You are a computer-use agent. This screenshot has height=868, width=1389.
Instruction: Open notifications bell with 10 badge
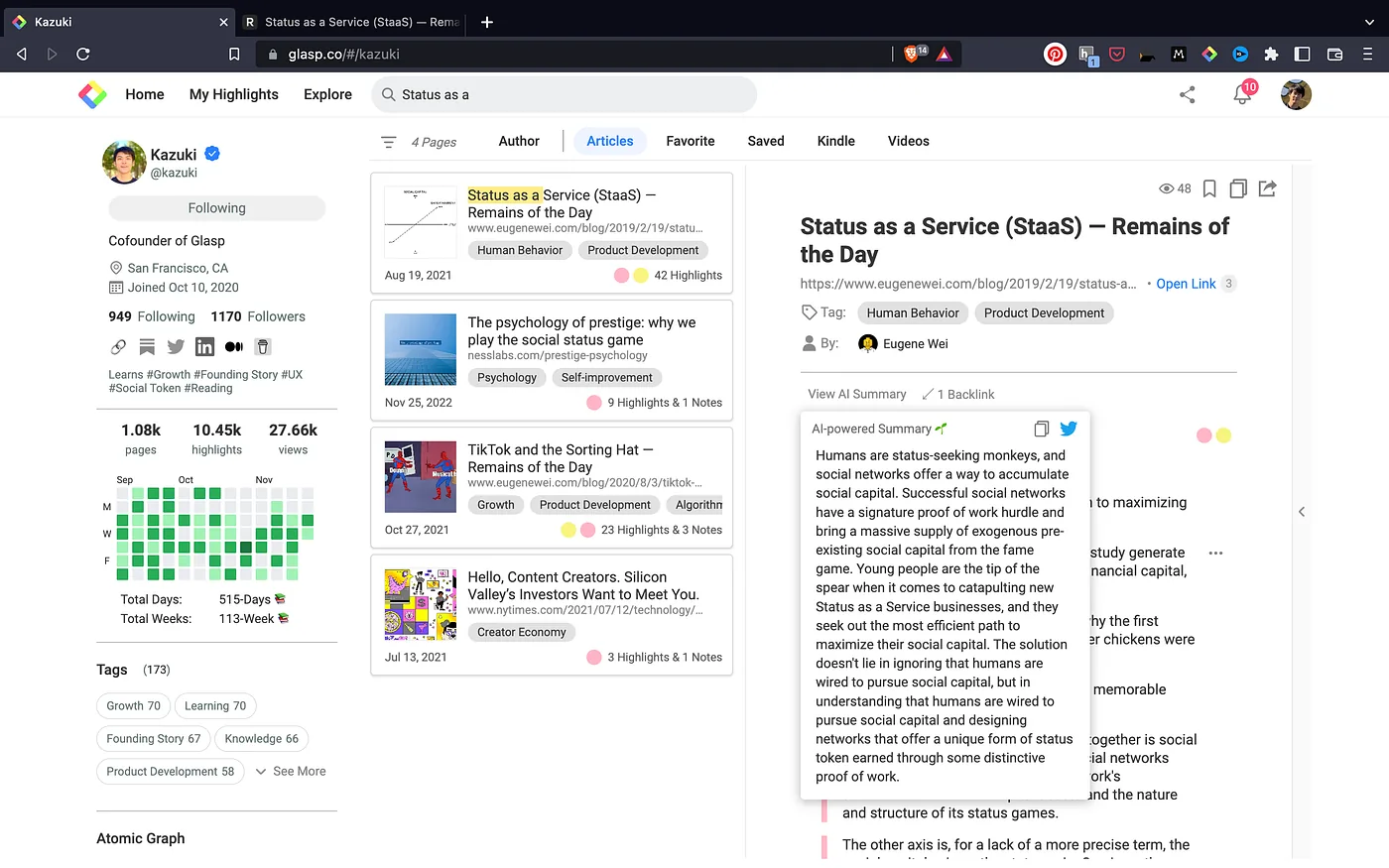pos(1242,93)
